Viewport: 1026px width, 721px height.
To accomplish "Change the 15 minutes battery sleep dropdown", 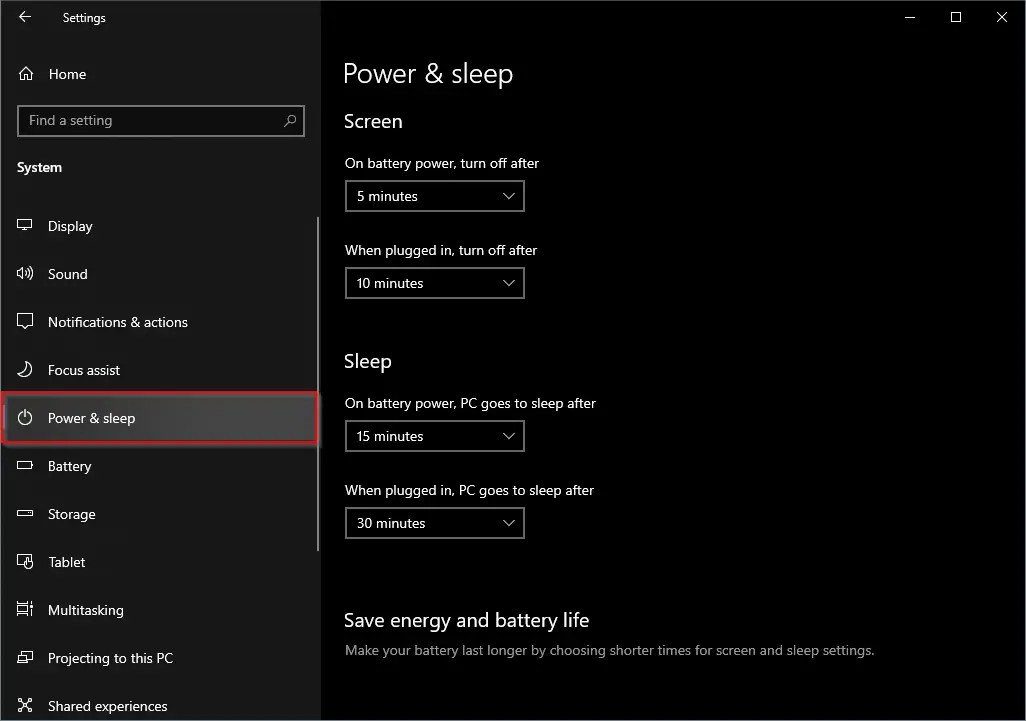I will pos(434,436).
